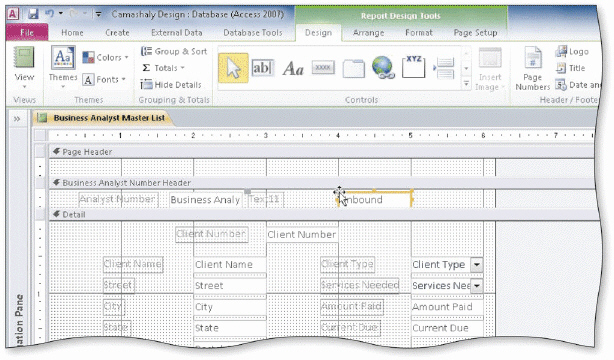
Task: Open the Undo history dropdown arrow
Action: [61, 14]
